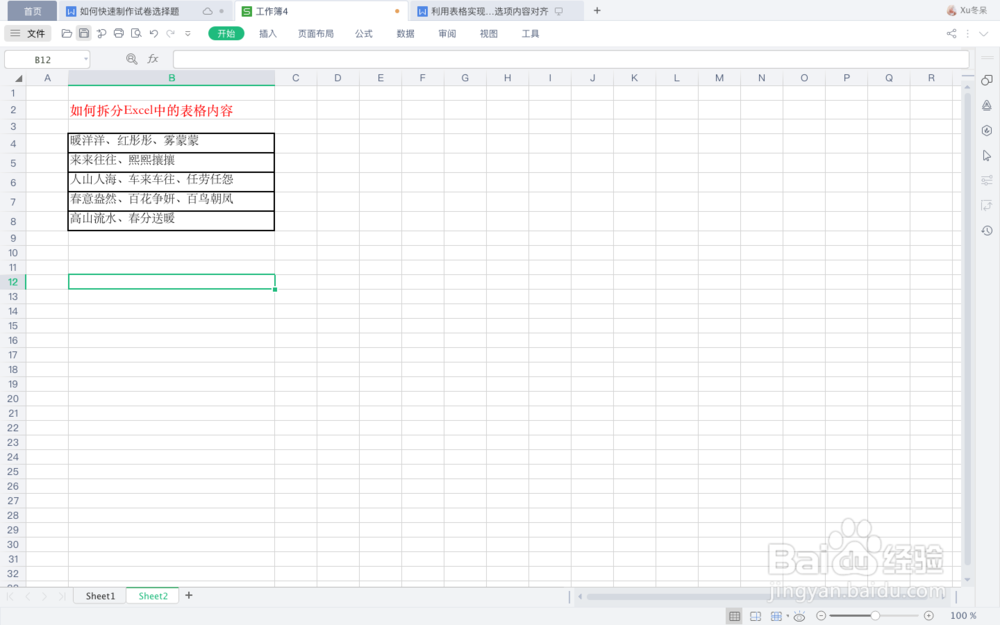The width and height of the screenshot is (1000, 625).
Task: Click the Print Preview icon
Action: pos(136,33)
